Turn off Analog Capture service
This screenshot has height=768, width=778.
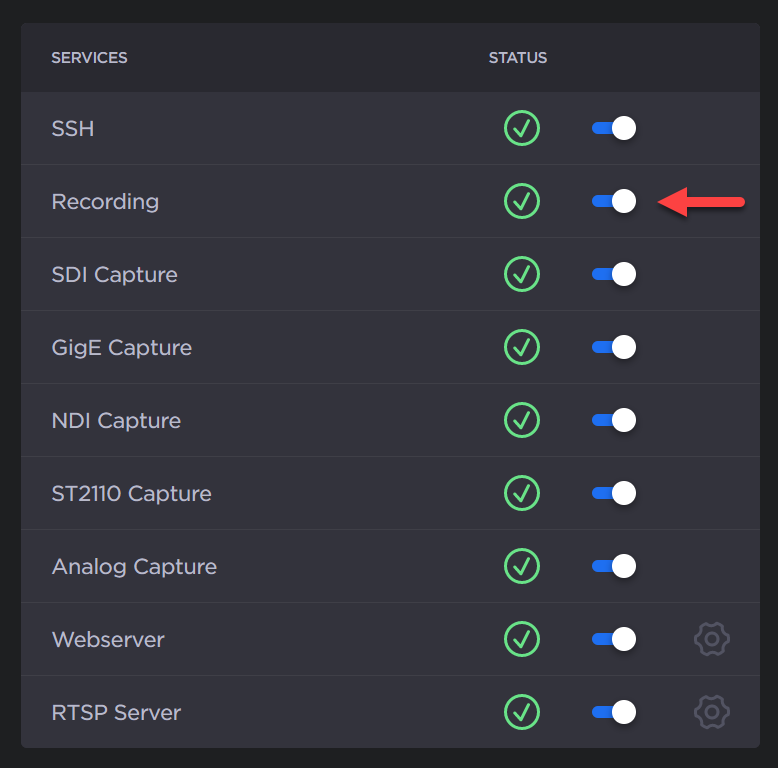614,566
